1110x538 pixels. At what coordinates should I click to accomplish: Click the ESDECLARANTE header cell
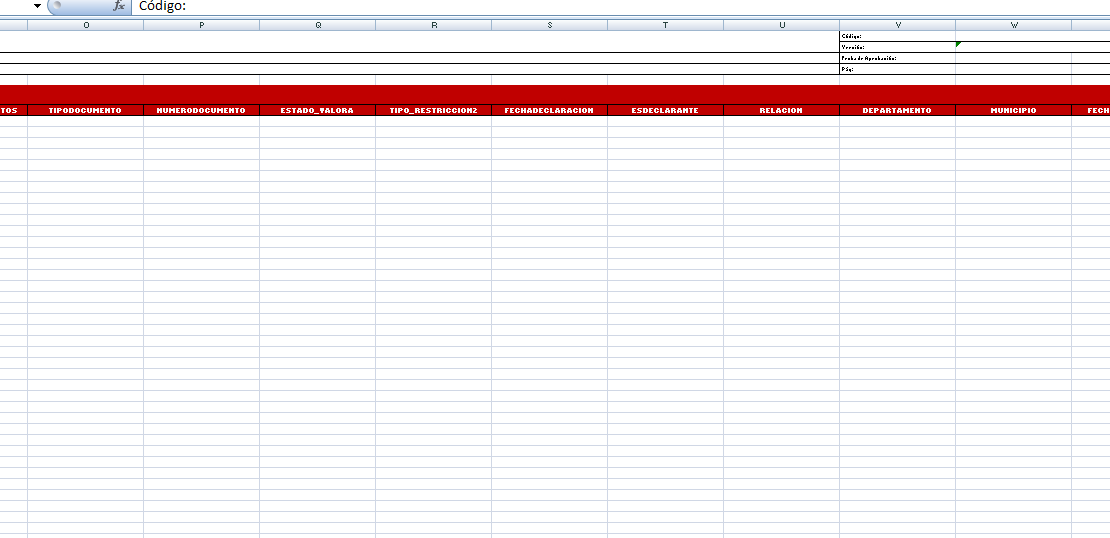coord(666,110)
